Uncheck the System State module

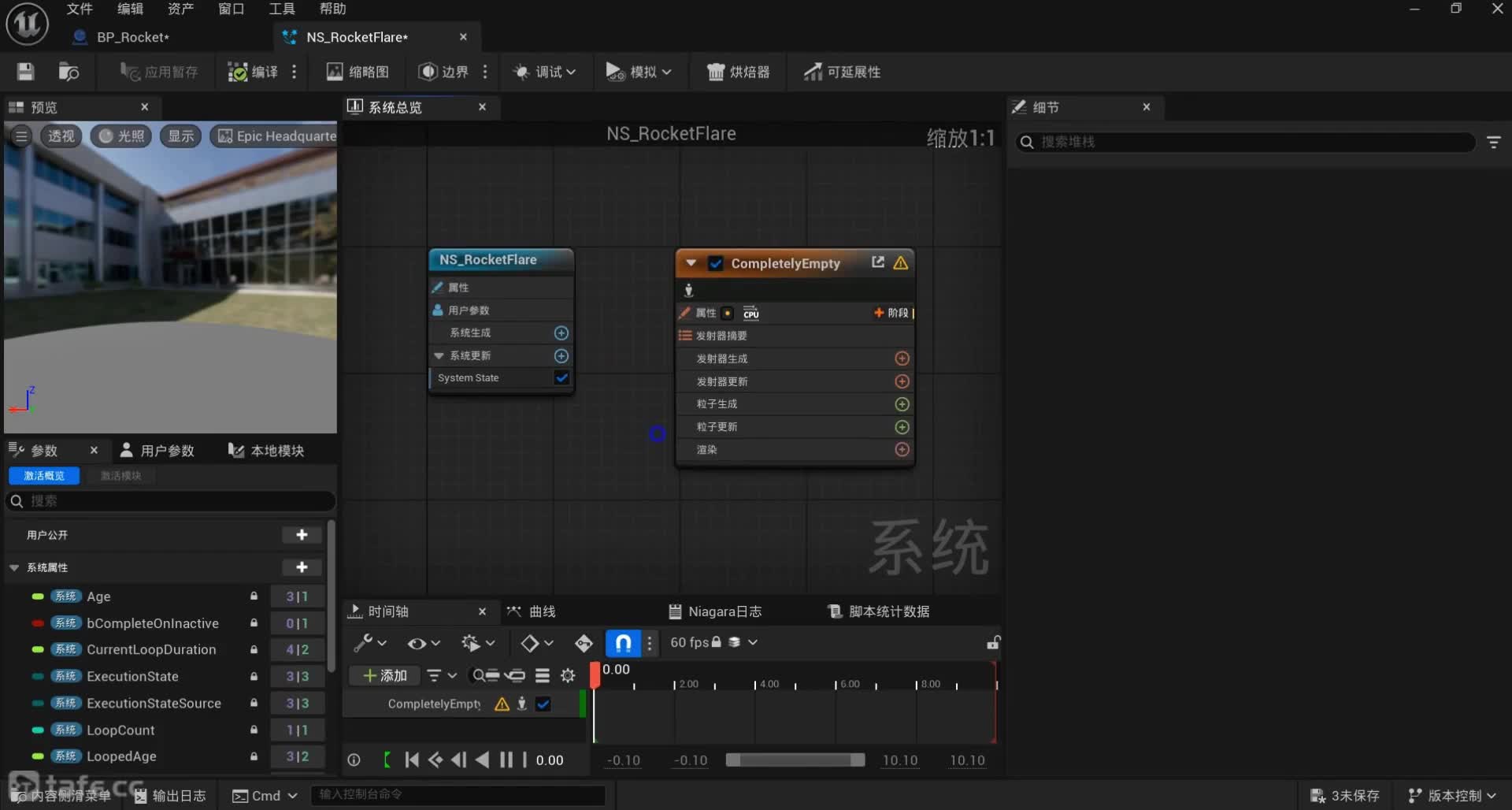pos(561,378)
